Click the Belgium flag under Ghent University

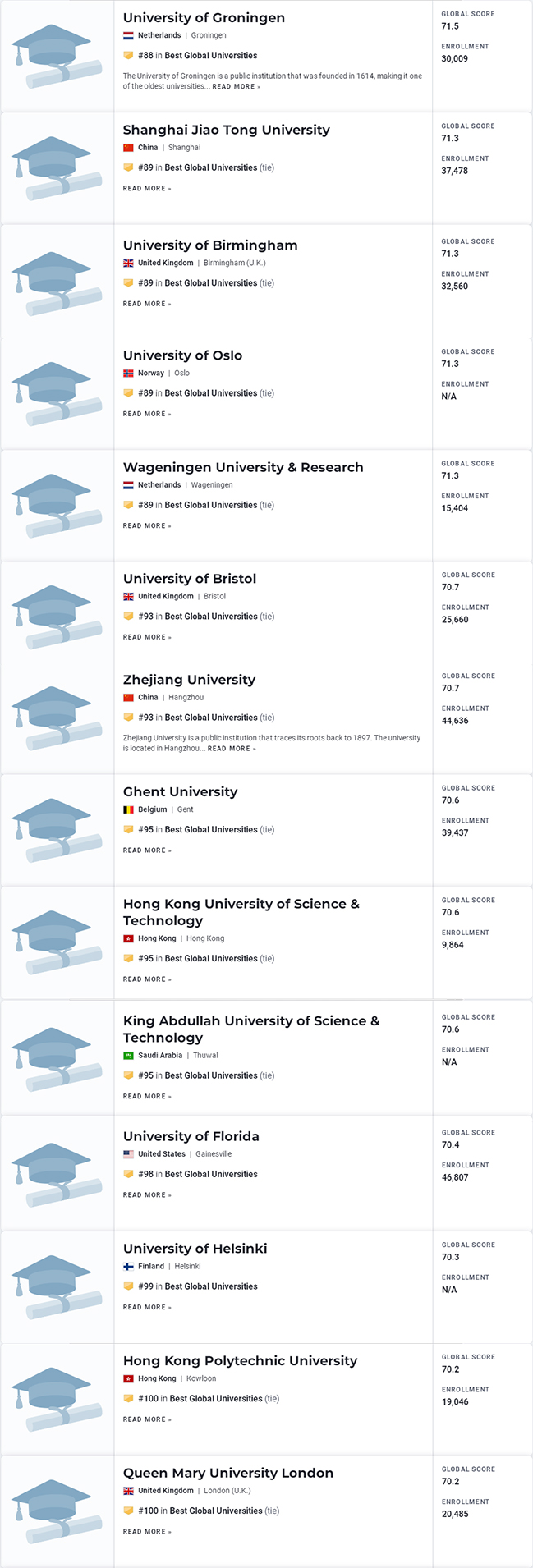pyautogui.click(x=128, y=809)
